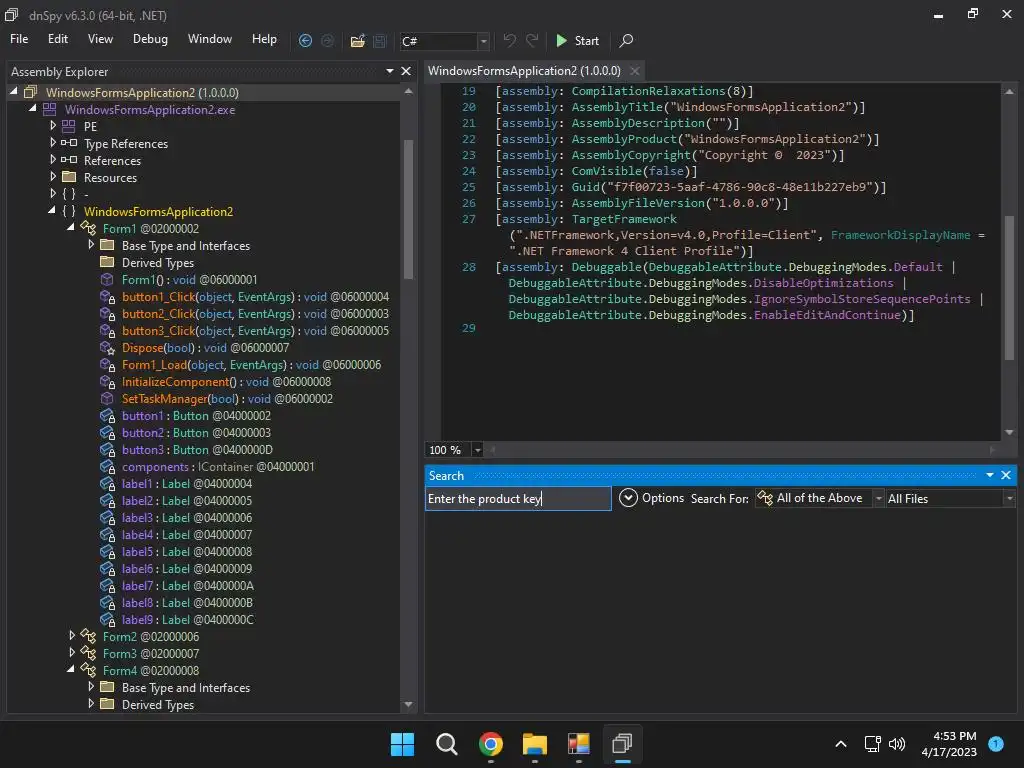Click the Navigate Backward arrow icon
Screen dimensions: 1024x768
coord(306,40)
